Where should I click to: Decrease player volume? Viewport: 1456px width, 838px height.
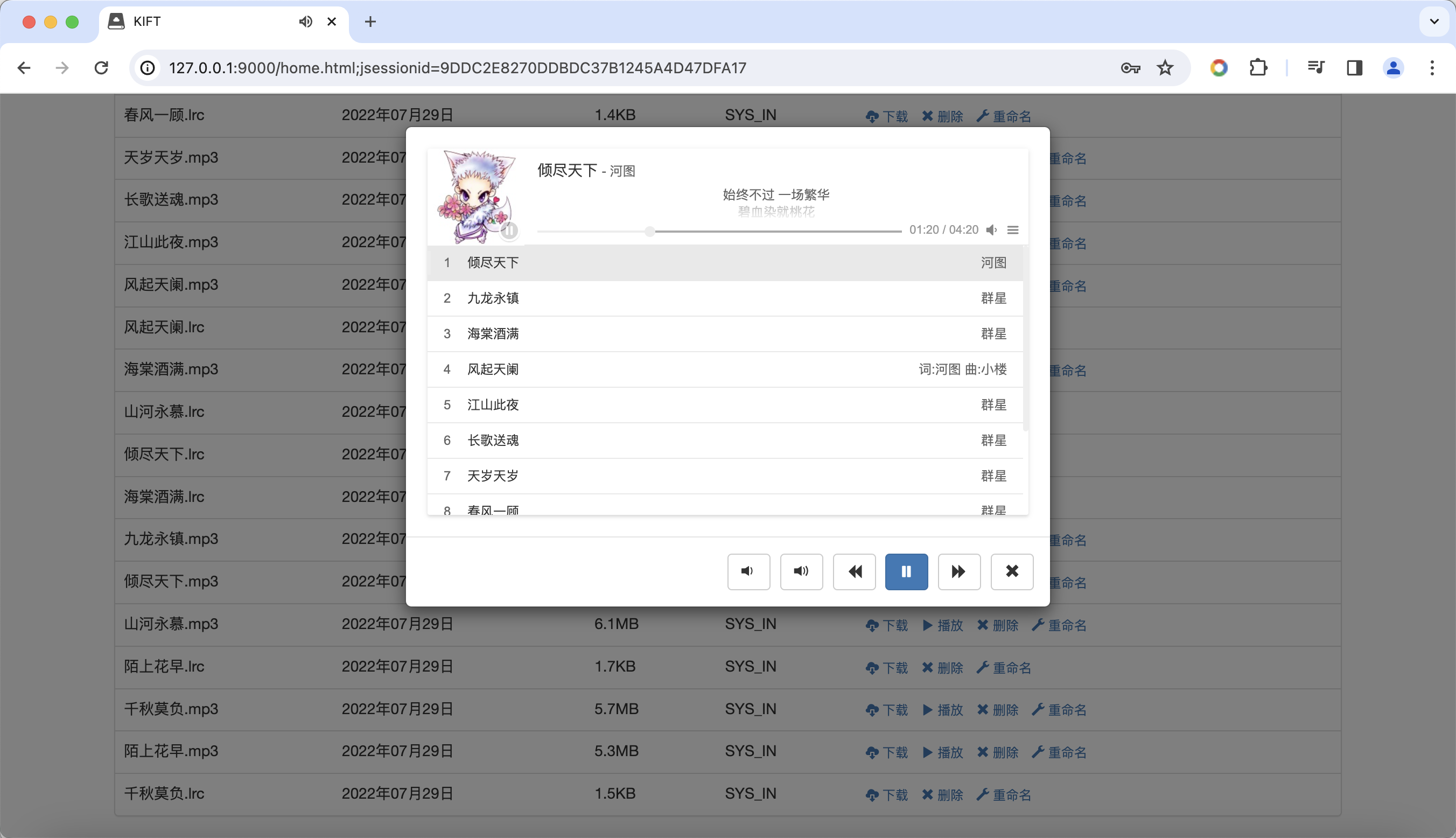pyautogui.click(x=748, y=571)
